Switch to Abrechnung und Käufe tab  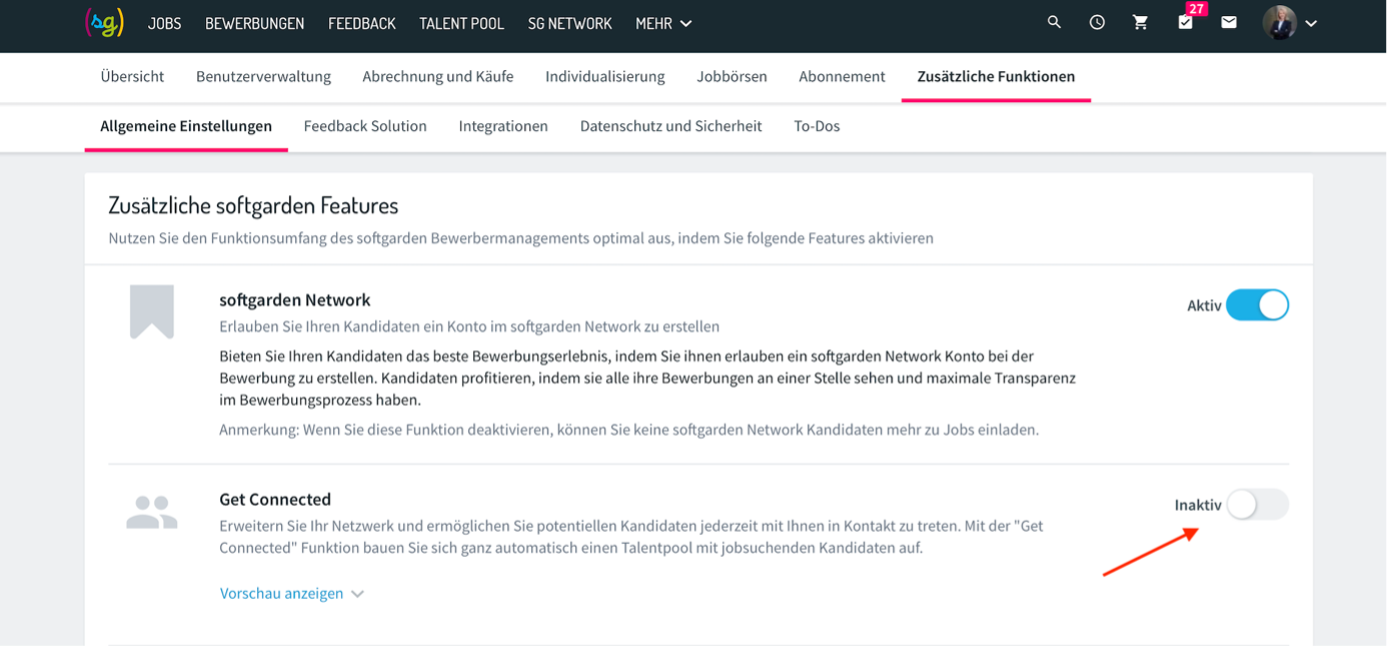438,76
